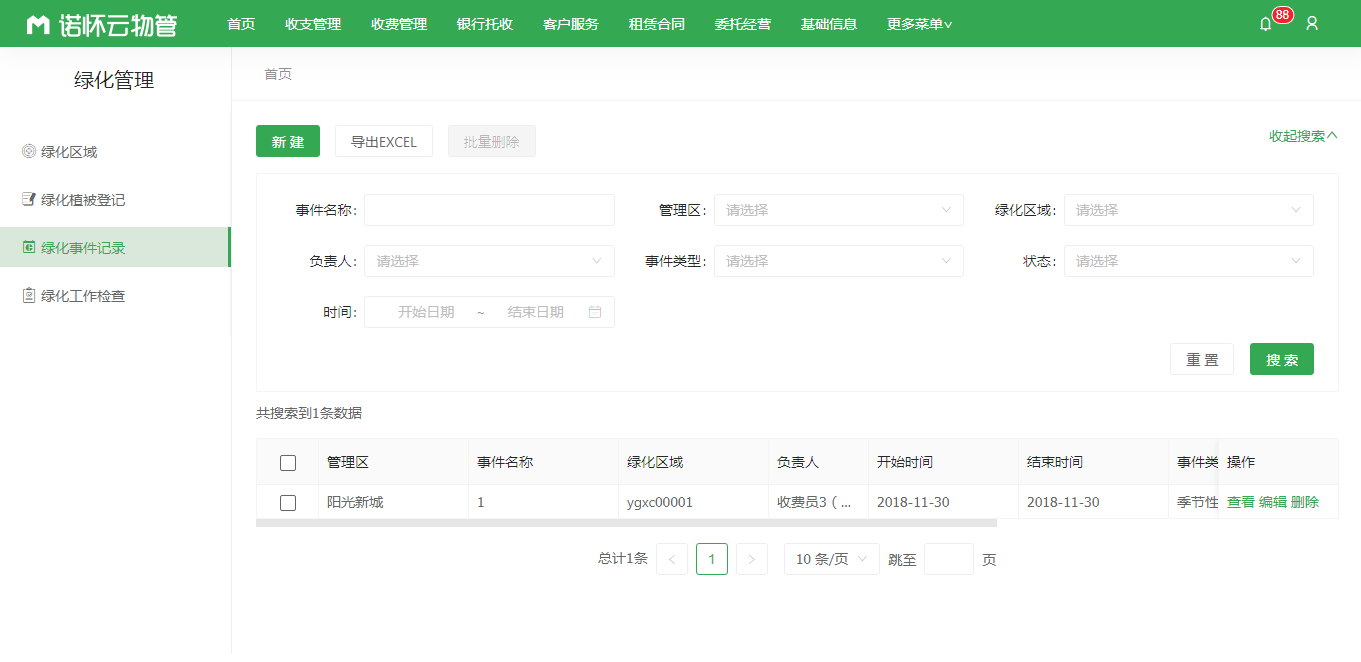Toggle the select-all checkbox in table header
This screenshot has width=1361, height=662.
pos(288,463)
